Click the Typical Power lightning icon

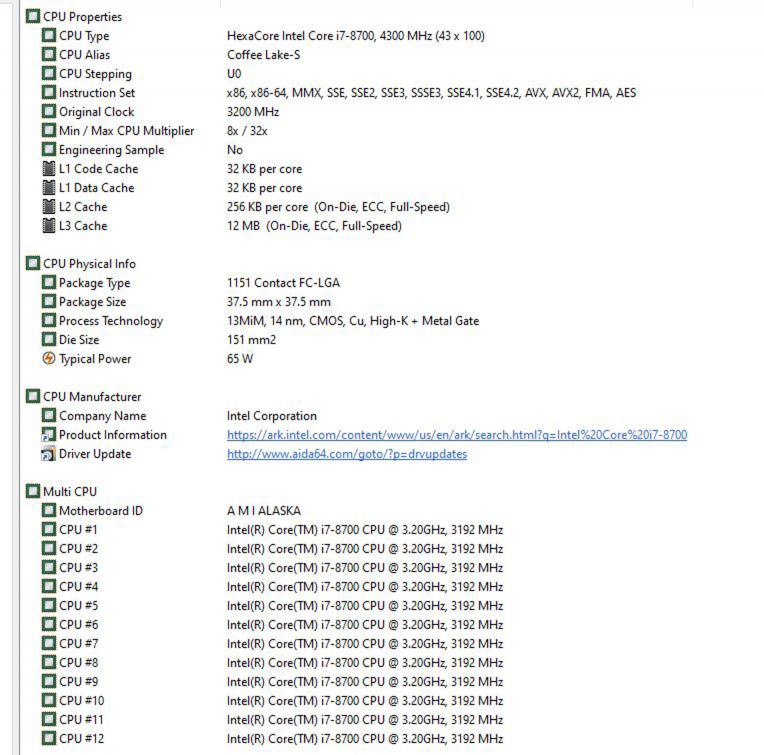[49, 359]
